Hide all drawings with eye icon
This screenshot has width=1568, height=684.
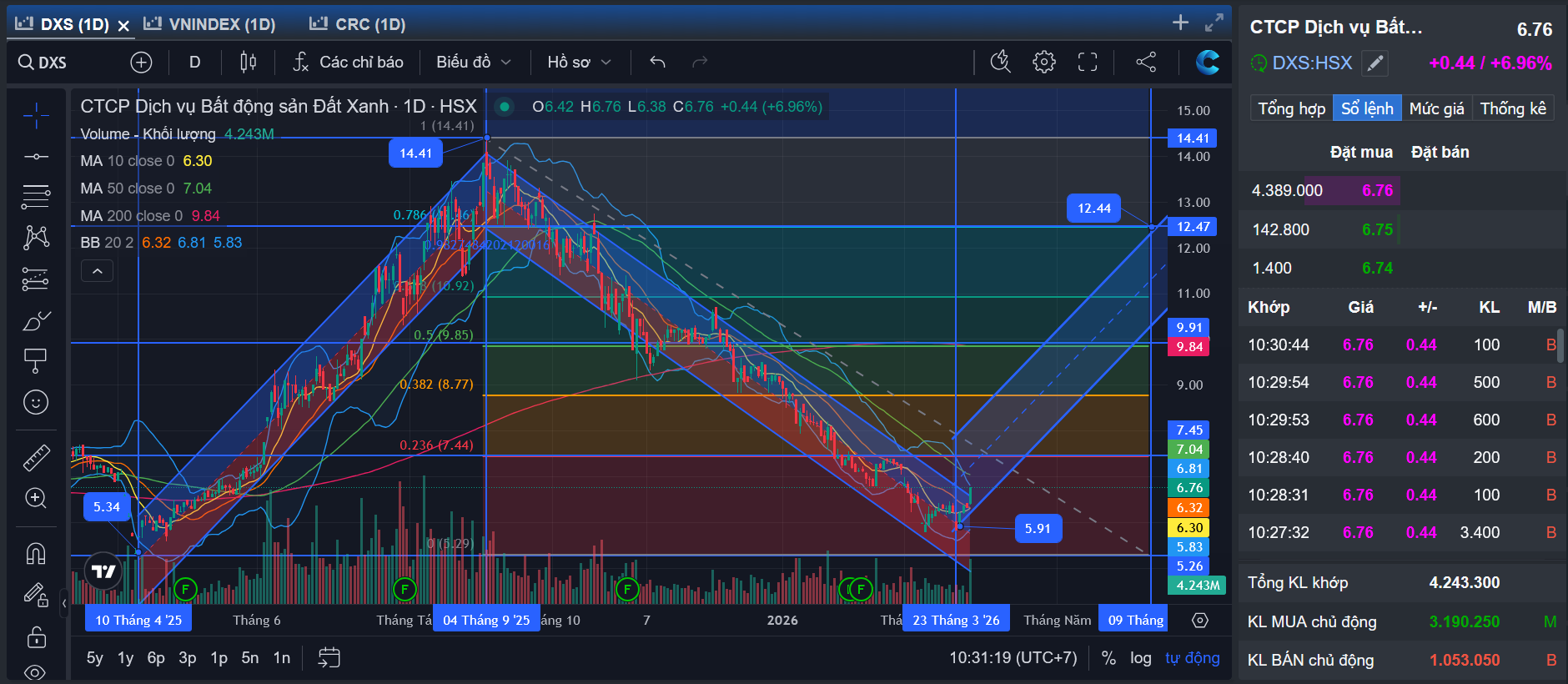tap(36, 671)
